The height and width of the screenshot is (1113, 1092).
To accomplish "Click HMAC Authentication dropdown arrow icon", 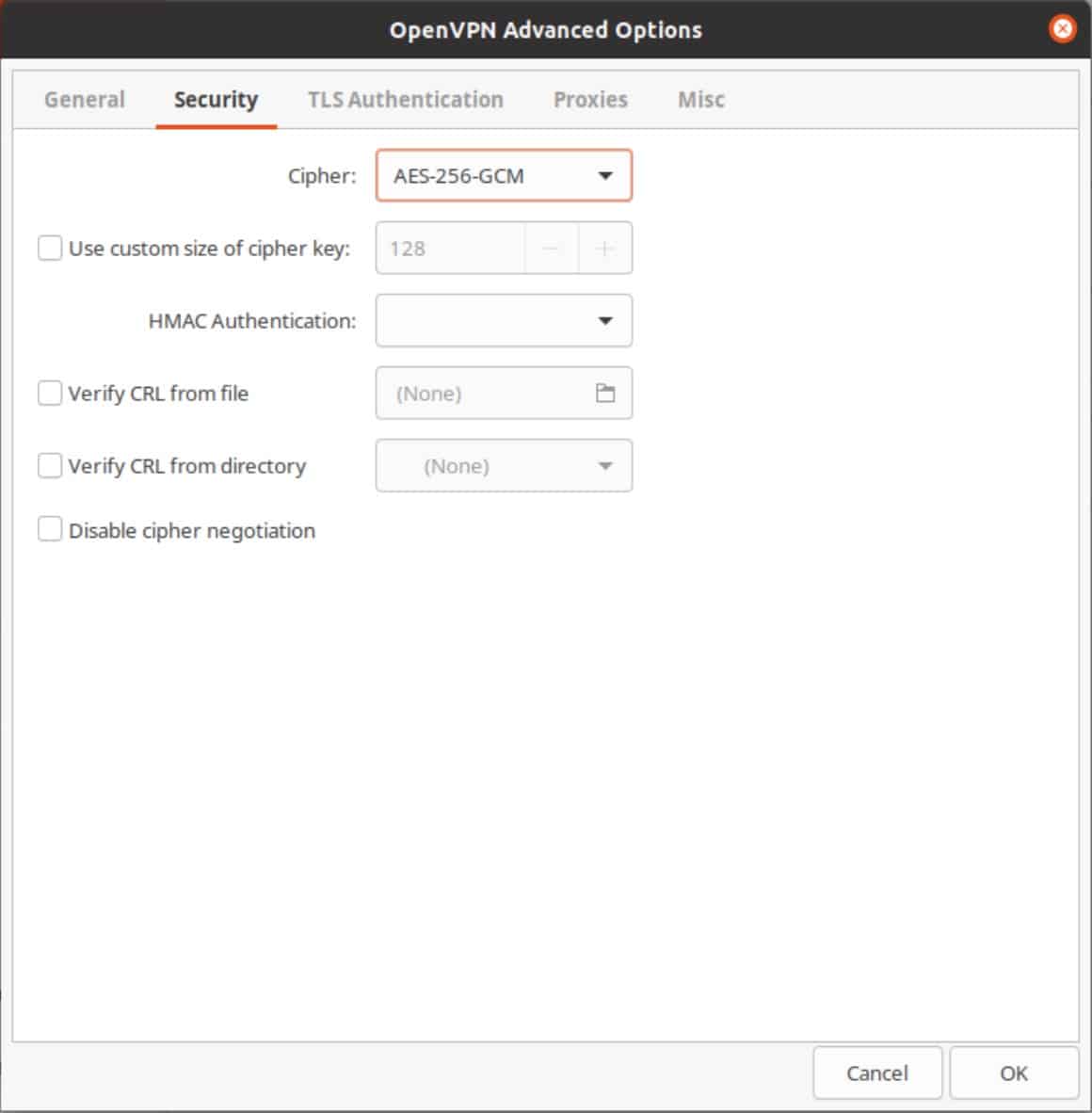I will tap(604, 321).
